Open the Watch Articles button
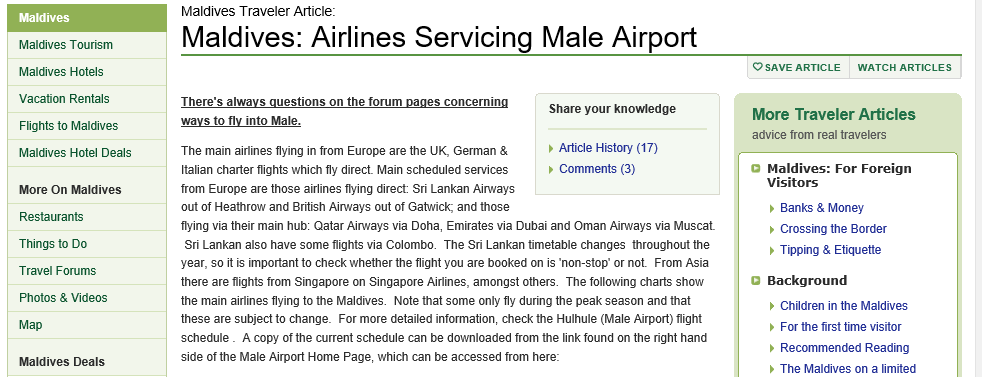 [x=904, y=68]
